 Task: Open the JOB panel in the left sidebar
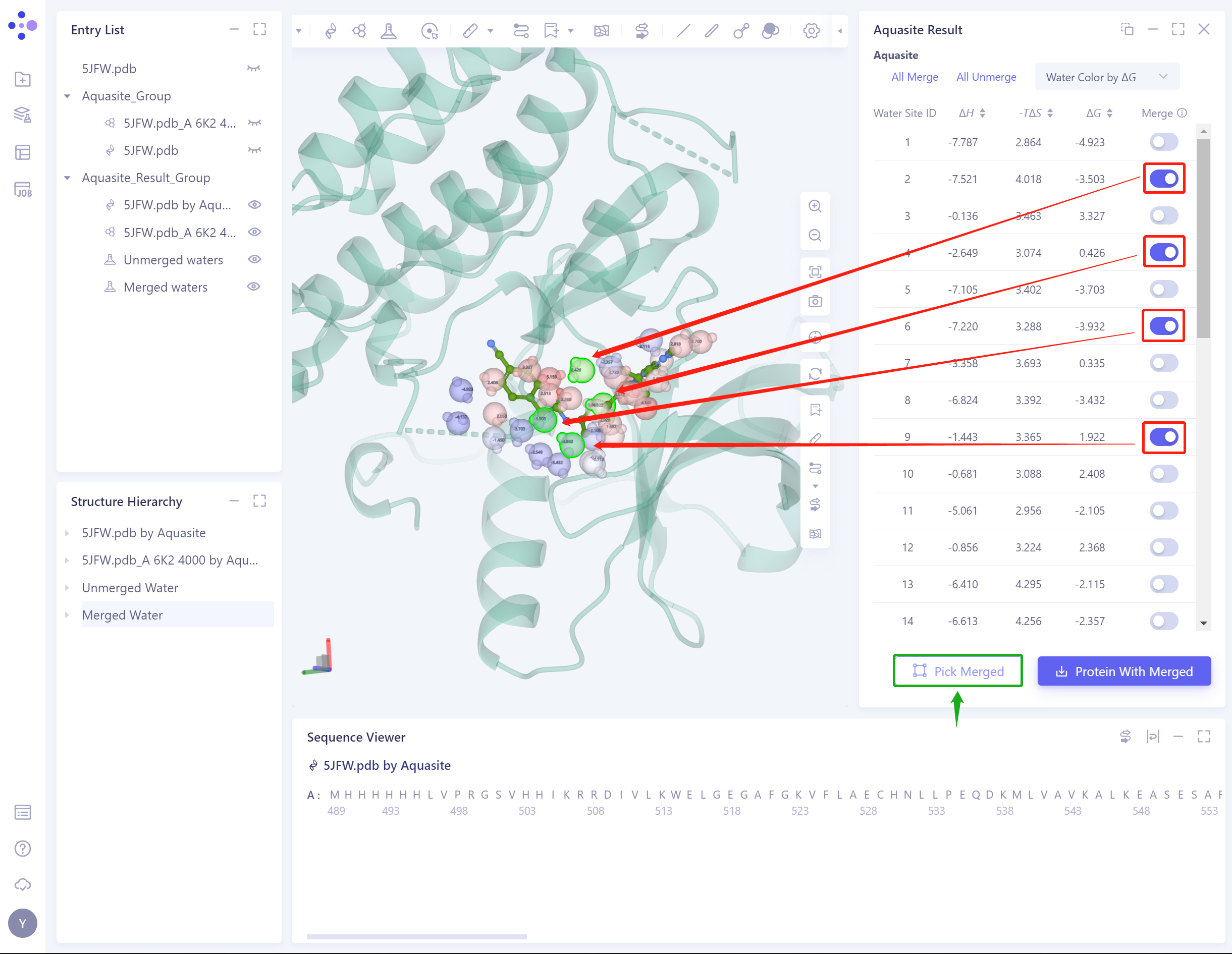coord(23,190)
